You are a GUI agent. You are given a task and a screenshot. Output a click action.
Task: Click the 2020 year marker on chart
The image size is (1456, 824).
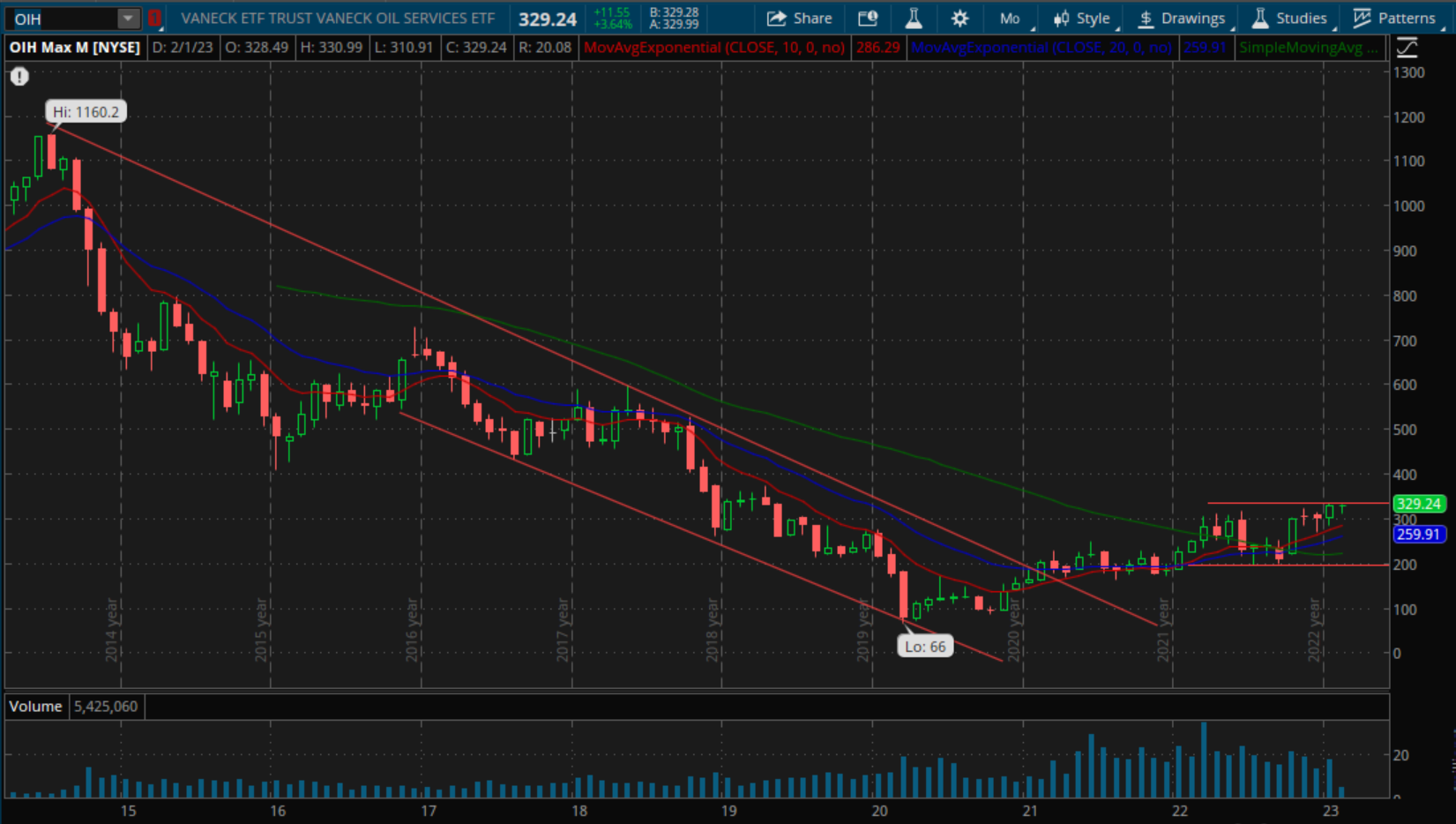click(1014, 630)
